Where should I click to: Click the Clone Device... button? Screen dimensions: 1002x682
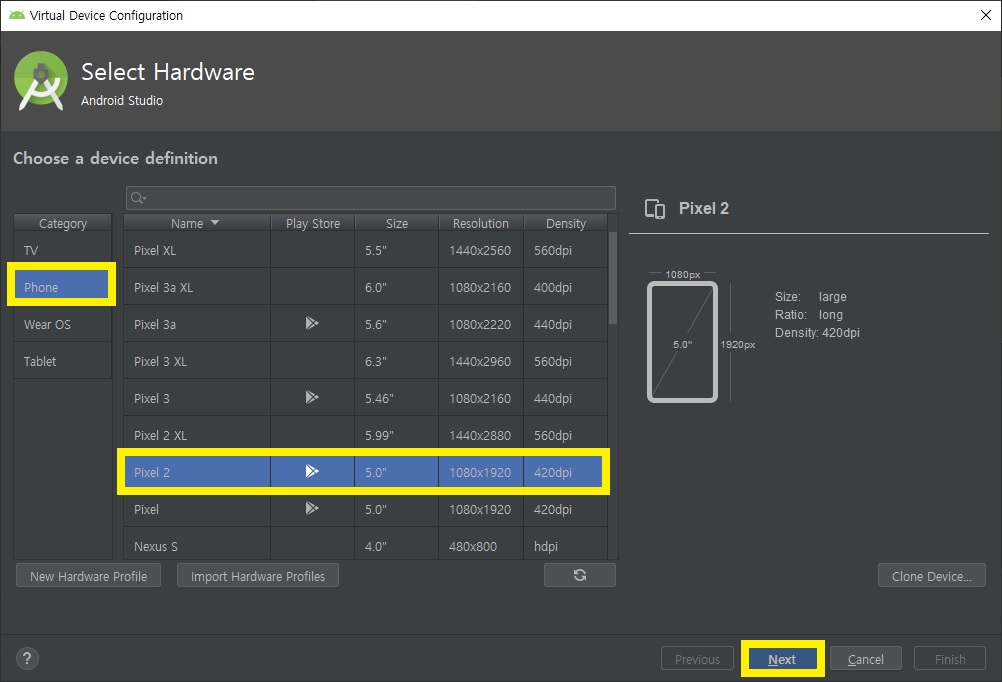click(932, 576)
